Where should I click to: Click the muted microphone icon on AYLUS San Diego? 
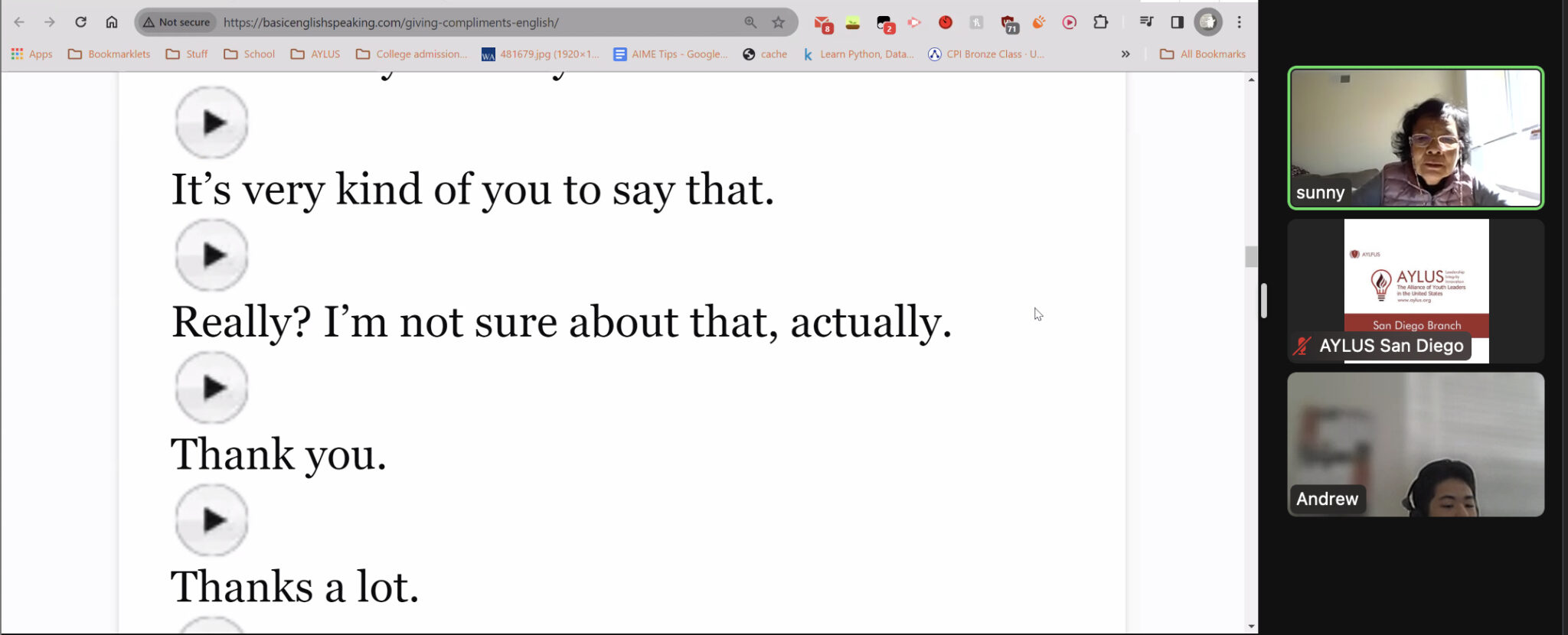tap(1302, 346)
